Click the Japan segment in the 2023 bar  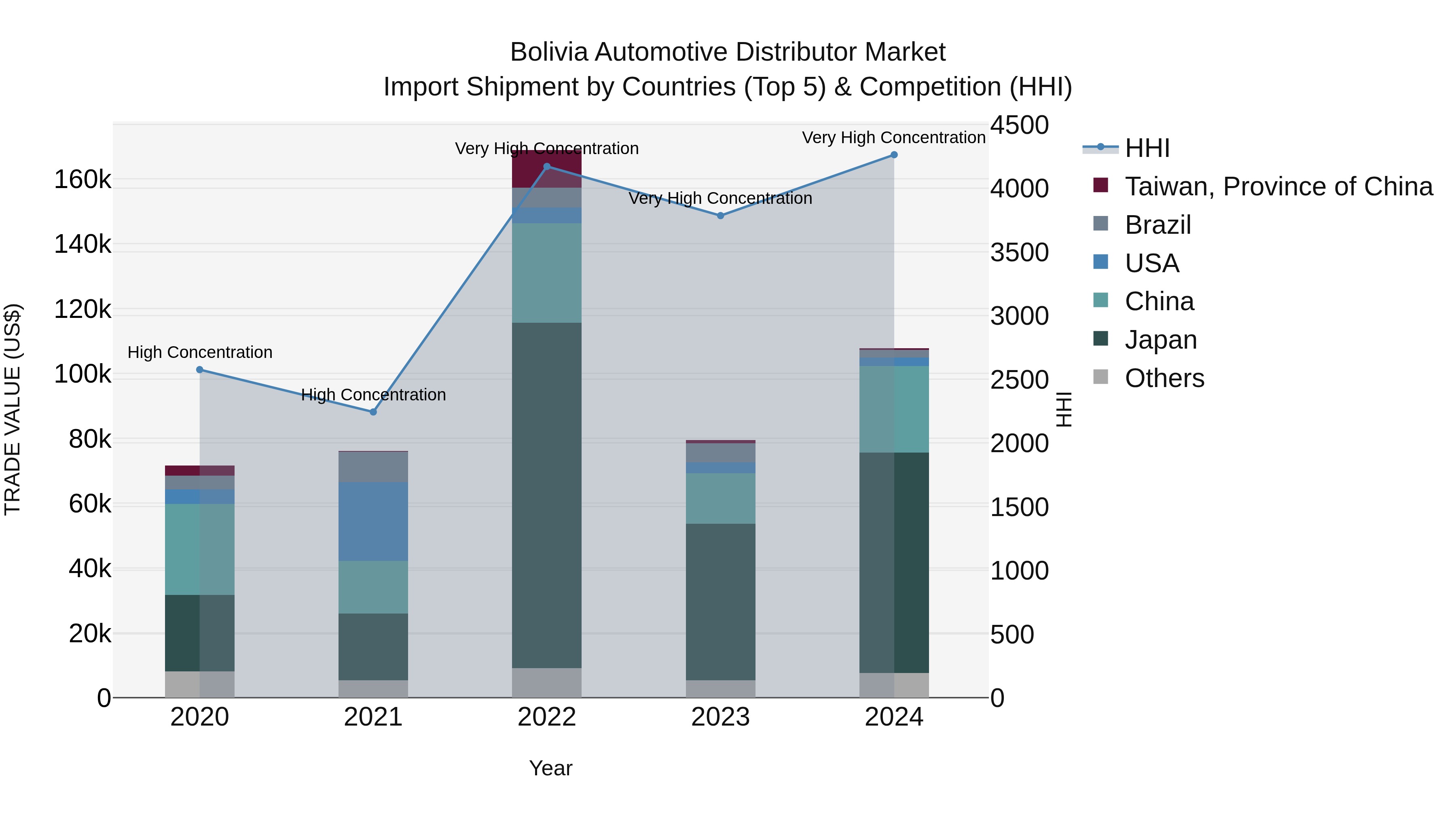[720, 601]
